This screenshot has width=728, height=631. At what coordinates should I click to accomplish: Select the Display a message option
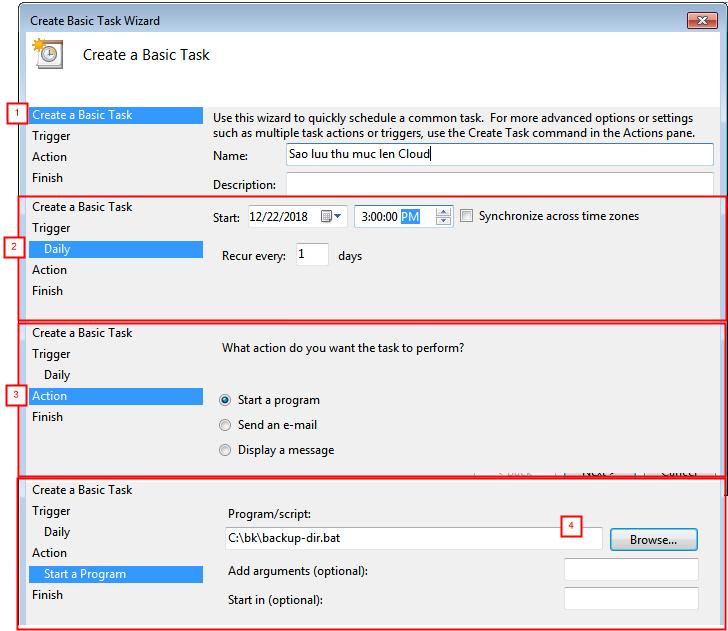pos(225,450)
